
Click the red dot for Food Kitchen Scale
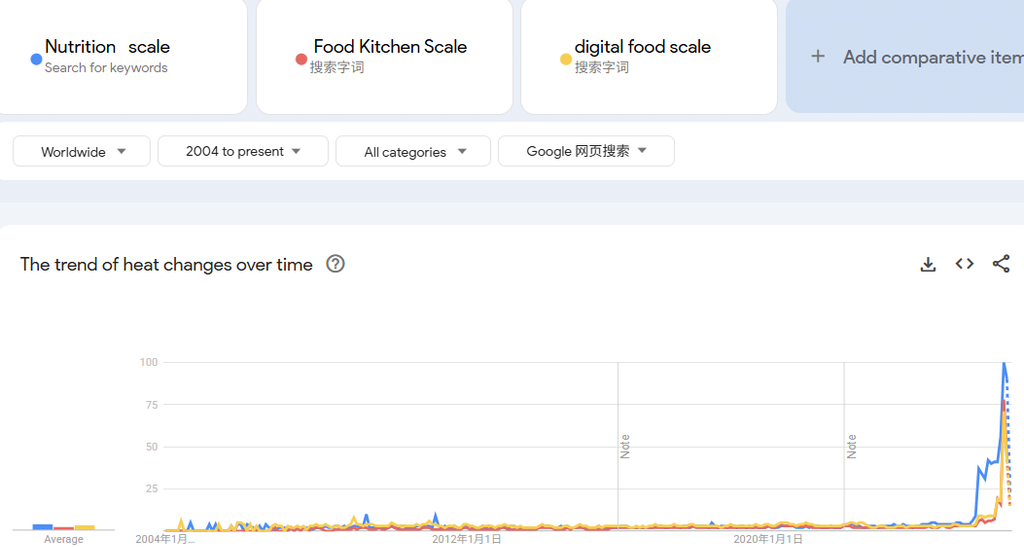click(x=301, y=59)
